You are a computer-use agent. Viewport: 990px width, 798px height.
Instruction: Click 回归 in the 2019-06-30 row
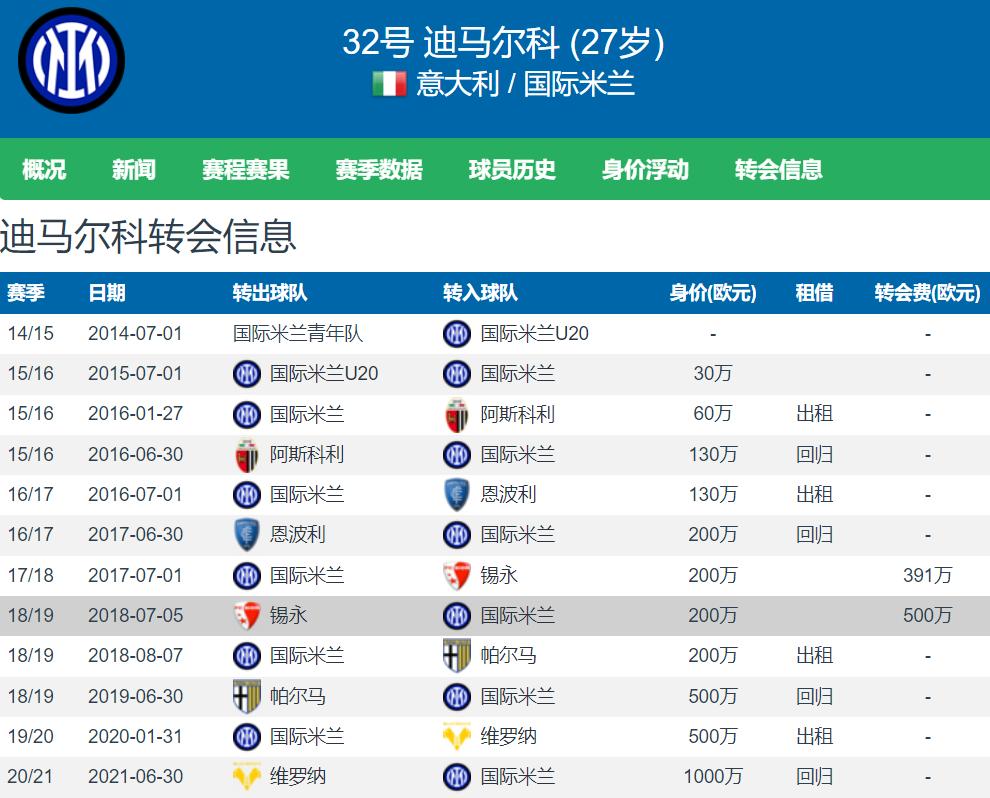[814, 696]
